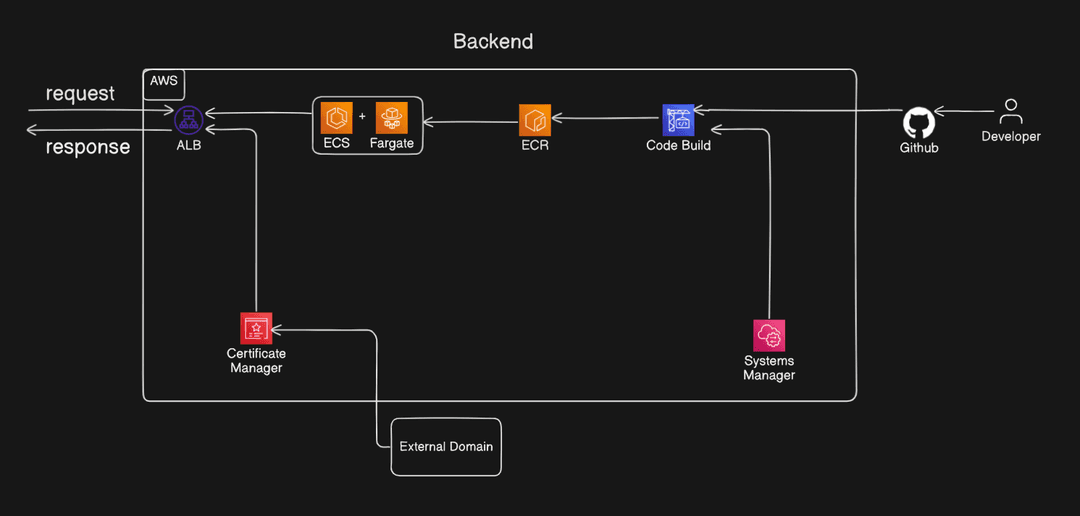Click the 'Fargate' text label
This screenshot has height=516, width=1080.
point(392,144)
